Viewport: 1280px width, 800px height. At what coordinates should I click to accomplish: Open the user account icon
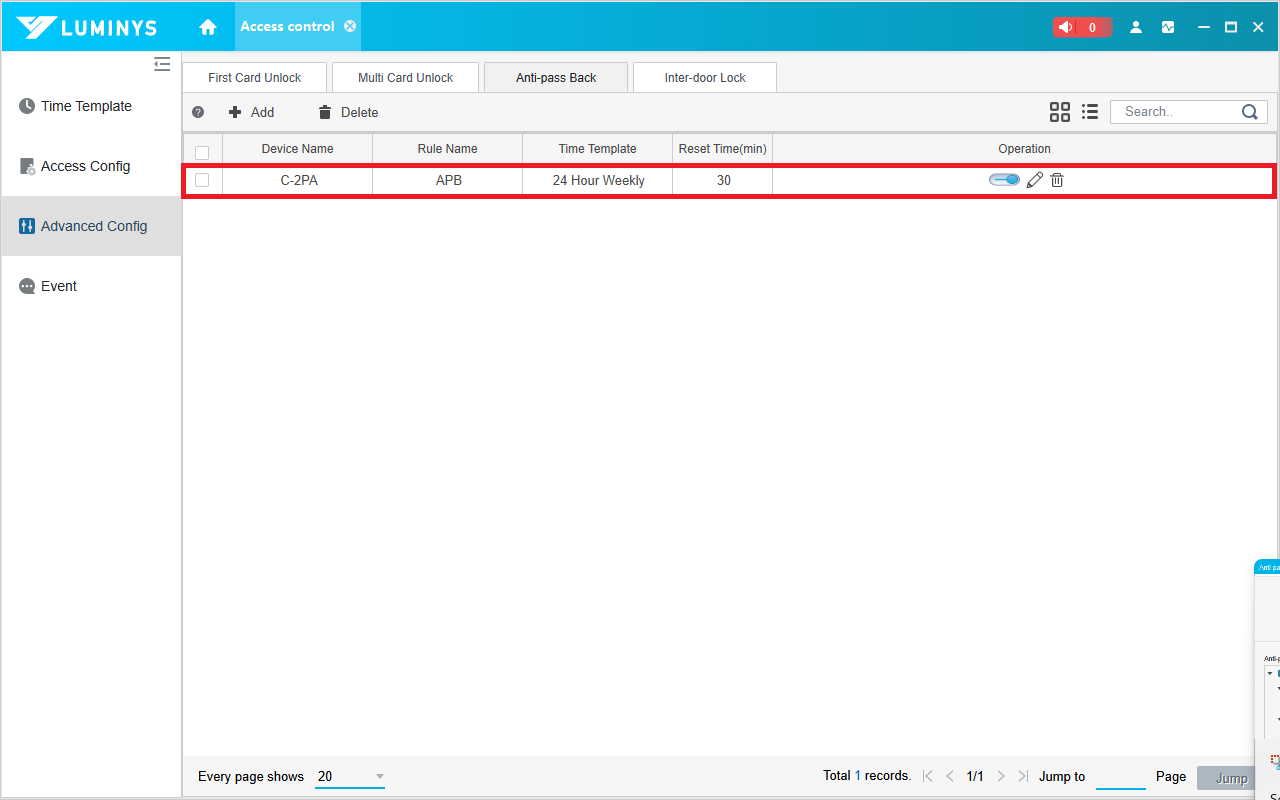1136,27
